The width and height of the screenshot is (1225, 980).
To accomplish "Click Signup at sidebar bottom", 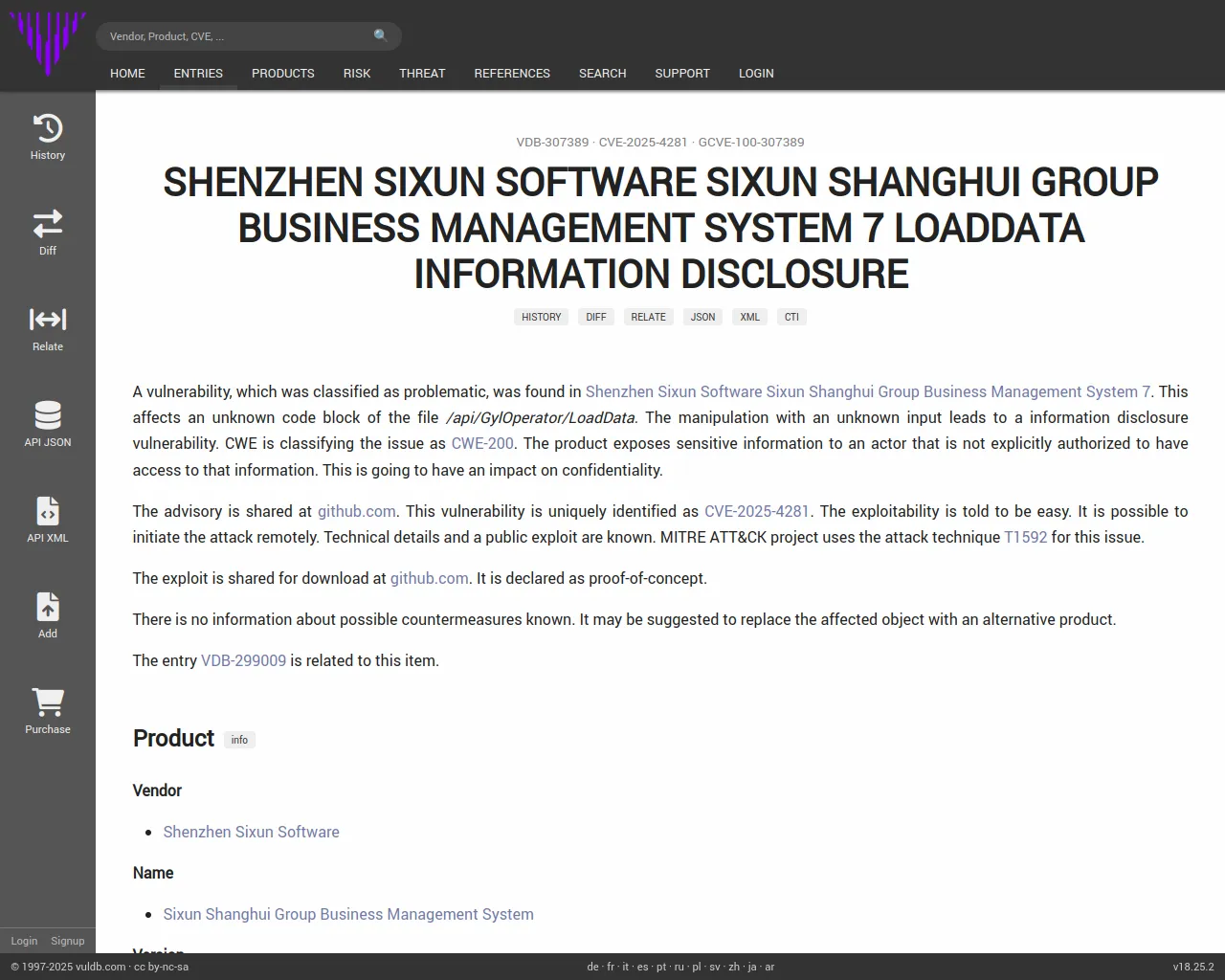I will (x=68, y=941).
